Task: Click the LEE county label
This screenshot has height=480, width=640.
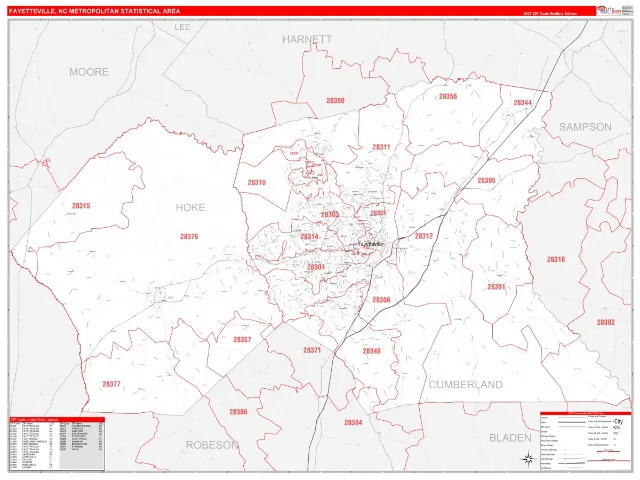Action: (x=182, y=27)
